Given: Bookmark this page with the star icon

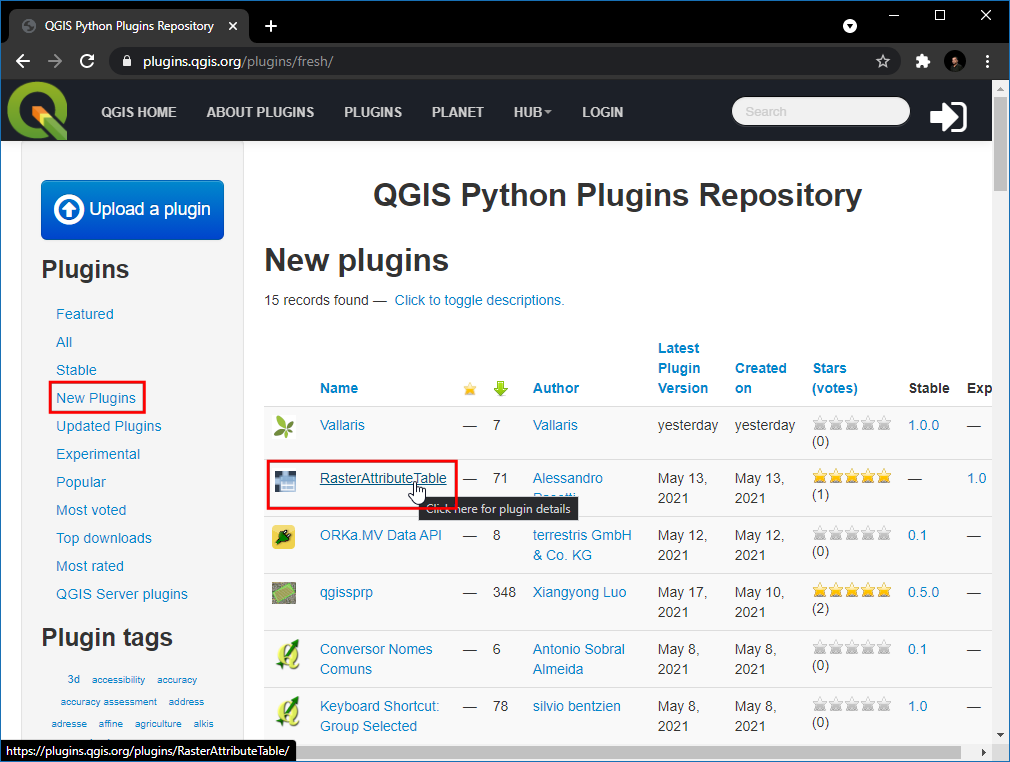Looking at the screenshot, I should (x=883, y=61).
